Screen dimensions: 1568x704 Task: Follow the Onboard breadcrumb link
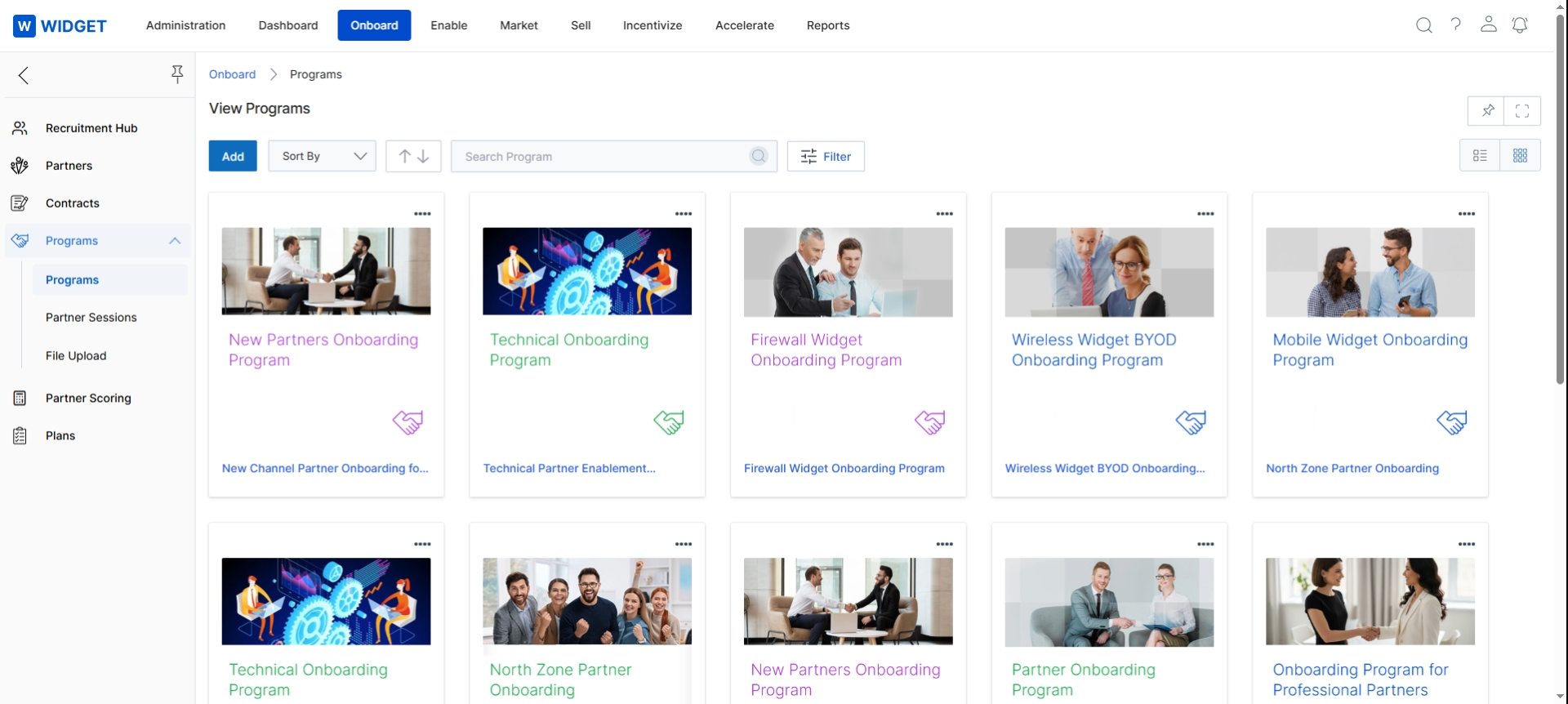coord(233,74)
